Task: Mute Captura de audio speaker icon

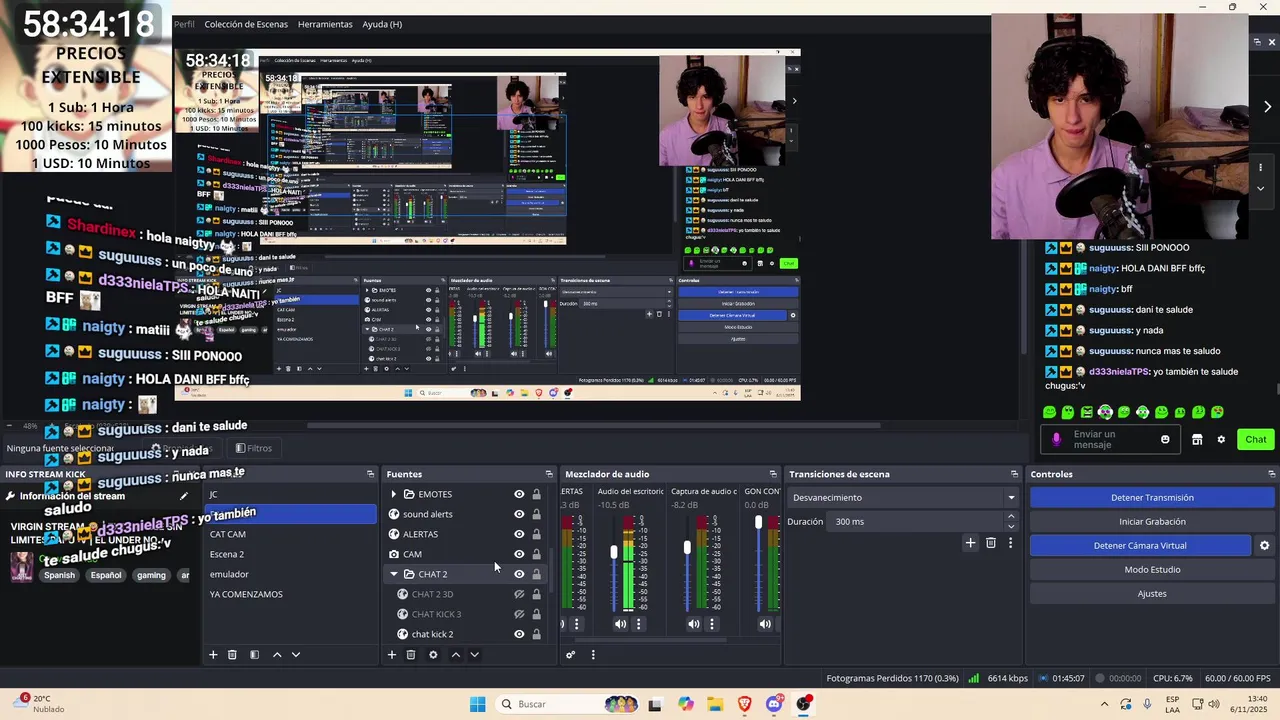Action: 694,624
